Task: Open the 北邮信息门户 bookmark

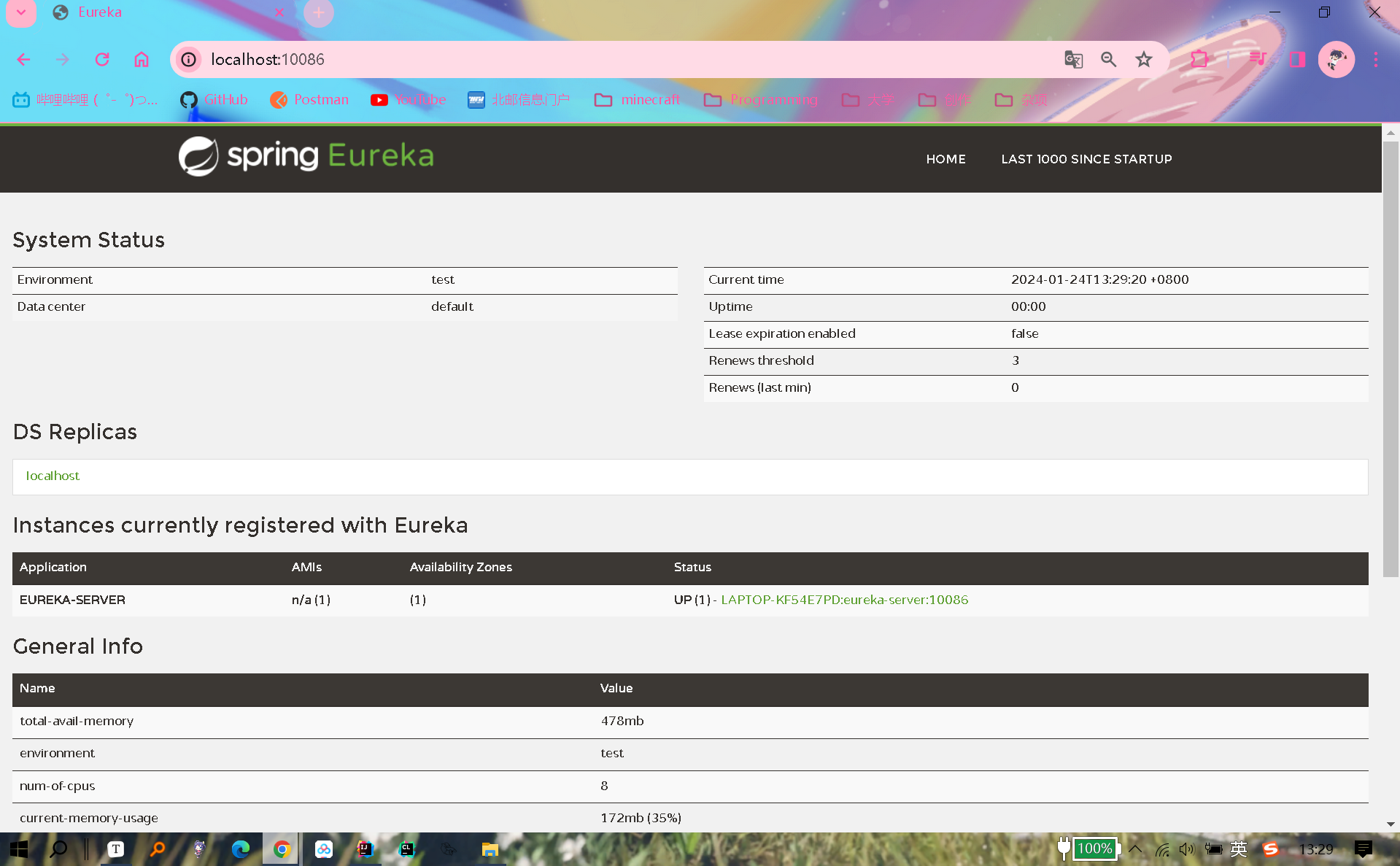Action: click(519, 100)
